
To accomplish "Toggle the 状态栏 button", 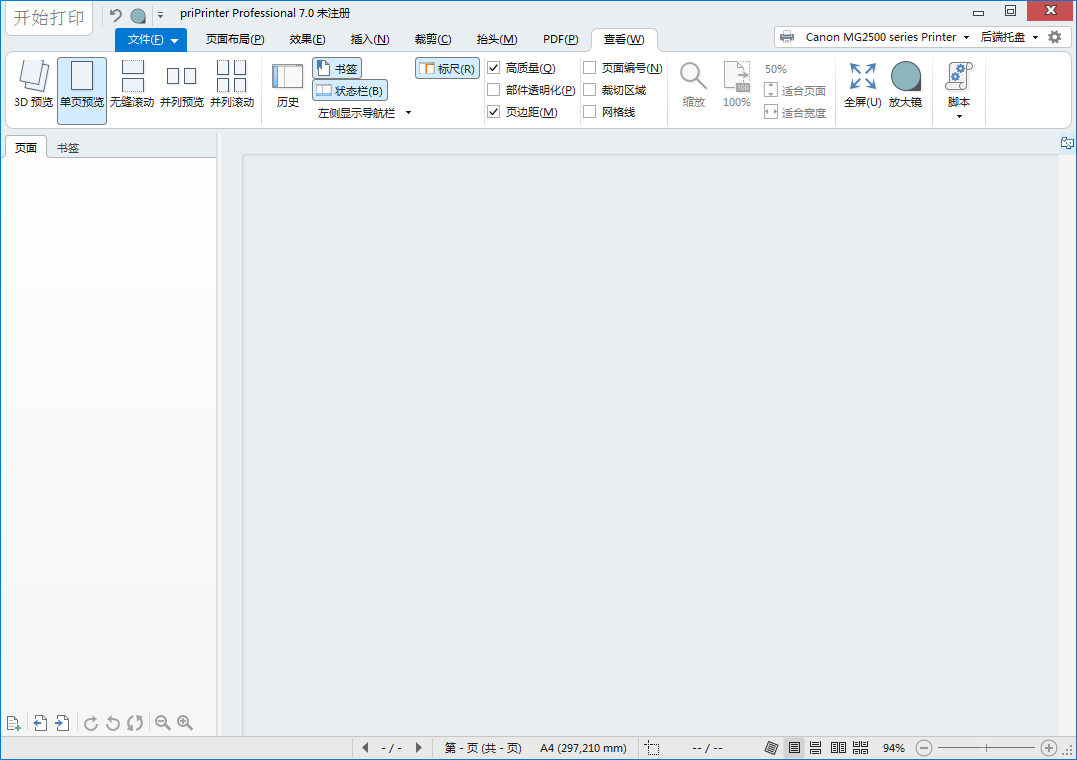I will (x=350, y=91).
